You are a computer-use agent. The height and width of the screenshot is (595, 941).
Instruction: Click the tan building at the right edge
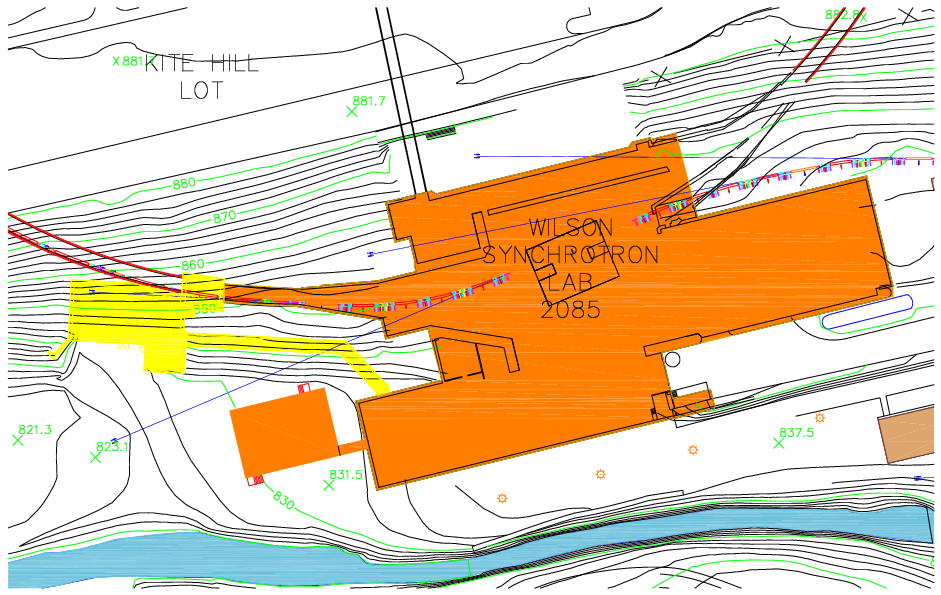(907, 434)
